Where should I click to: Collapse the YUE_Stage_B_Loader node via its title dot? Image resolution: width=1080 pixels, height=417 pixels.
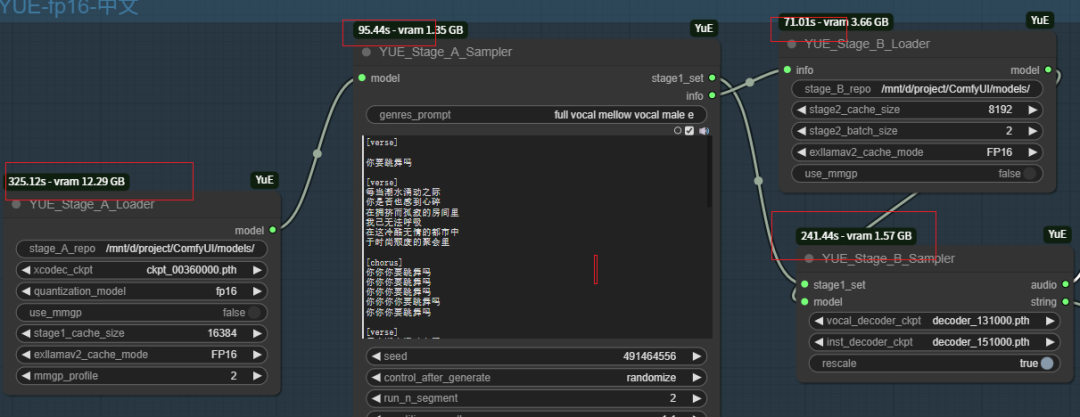(792, 44)
